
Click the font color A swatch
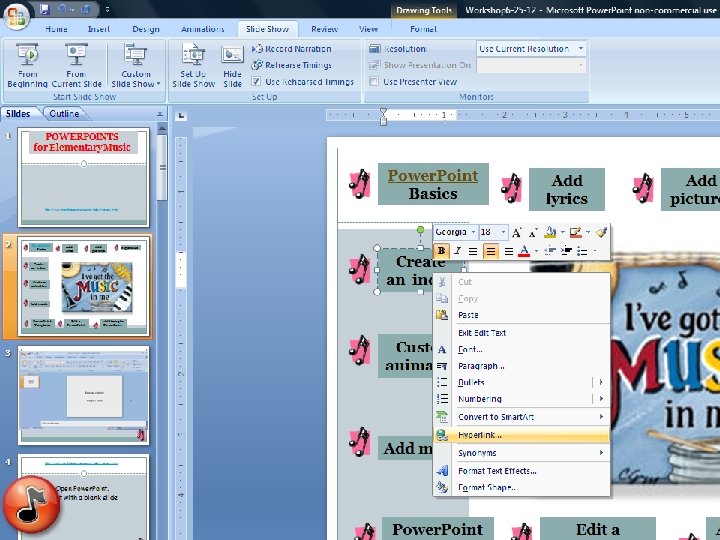pos(524,251)
